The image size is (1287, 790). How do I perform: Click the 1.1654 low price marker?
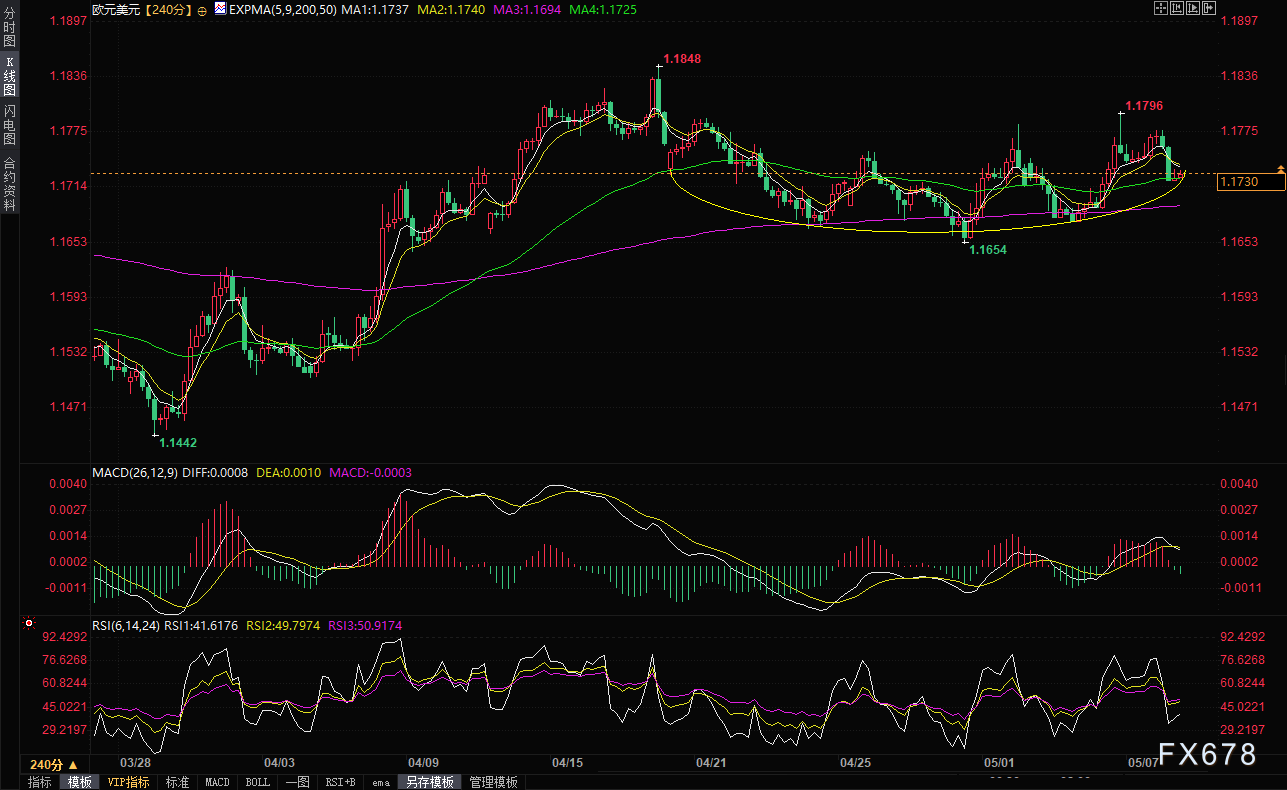click(x=988, y=249)
